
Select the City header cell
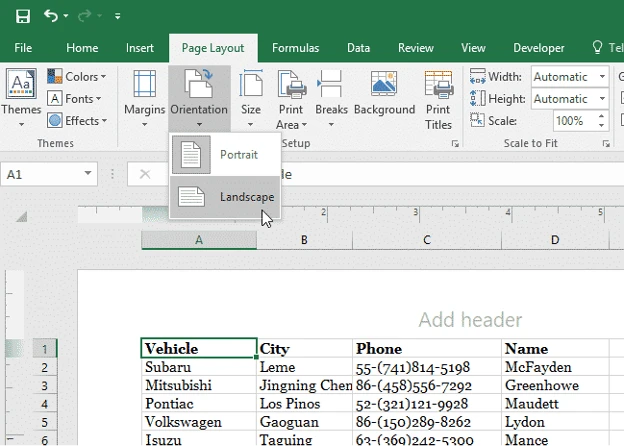304,349
